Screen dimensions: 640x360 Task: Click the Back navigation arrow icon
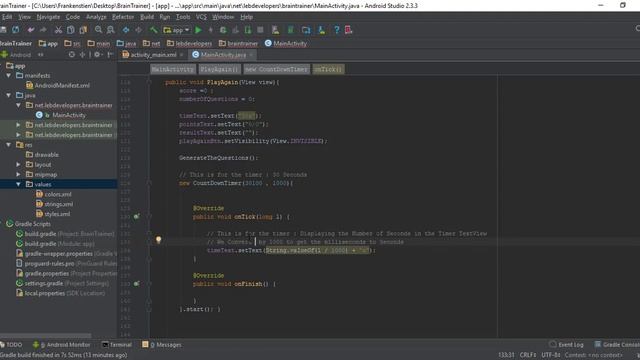(126, 30)
